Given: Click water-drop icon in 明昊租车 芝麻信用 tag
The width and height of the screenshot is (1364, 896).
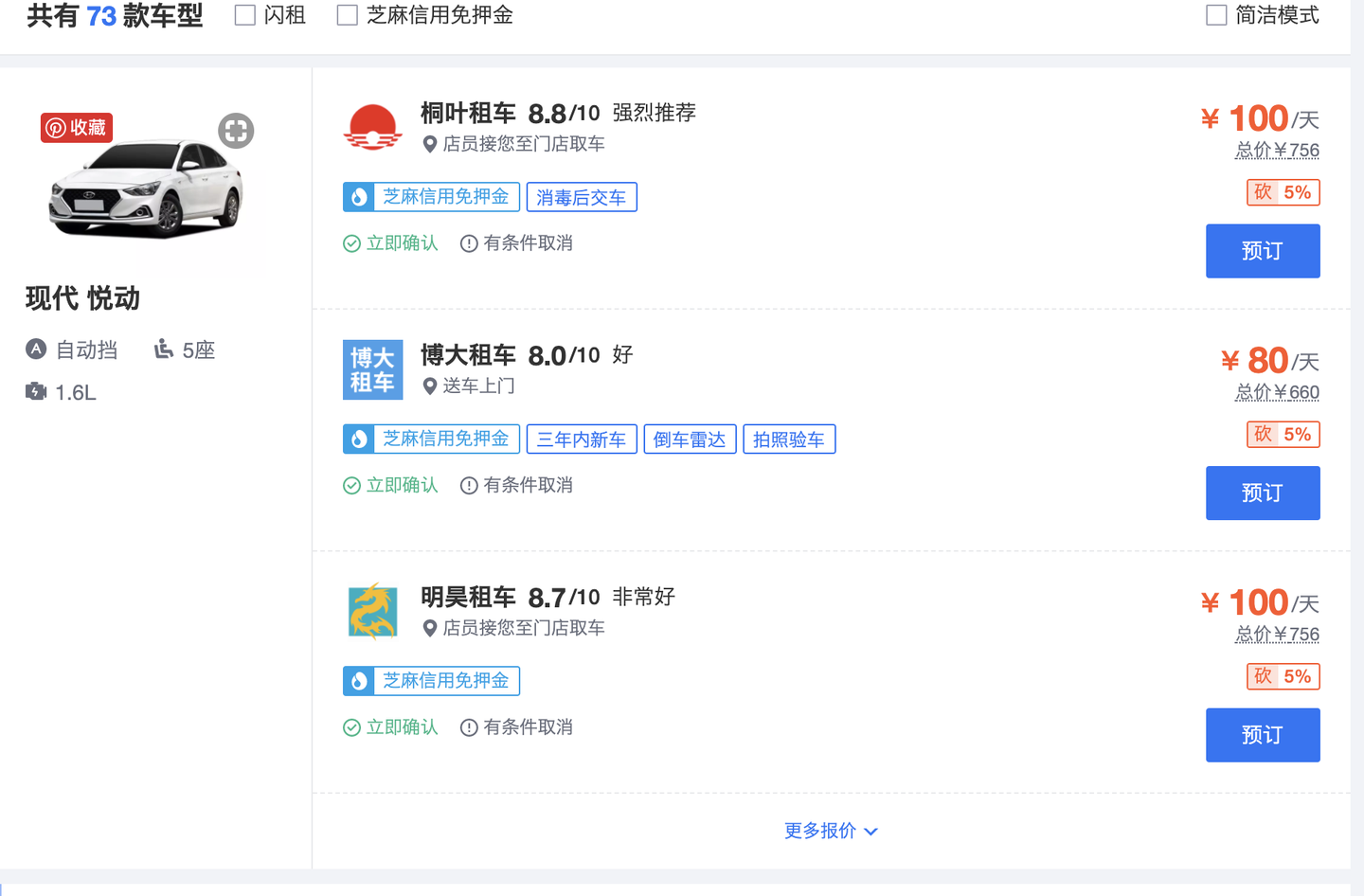Looking at the screenshot, I should pos(358,681).
